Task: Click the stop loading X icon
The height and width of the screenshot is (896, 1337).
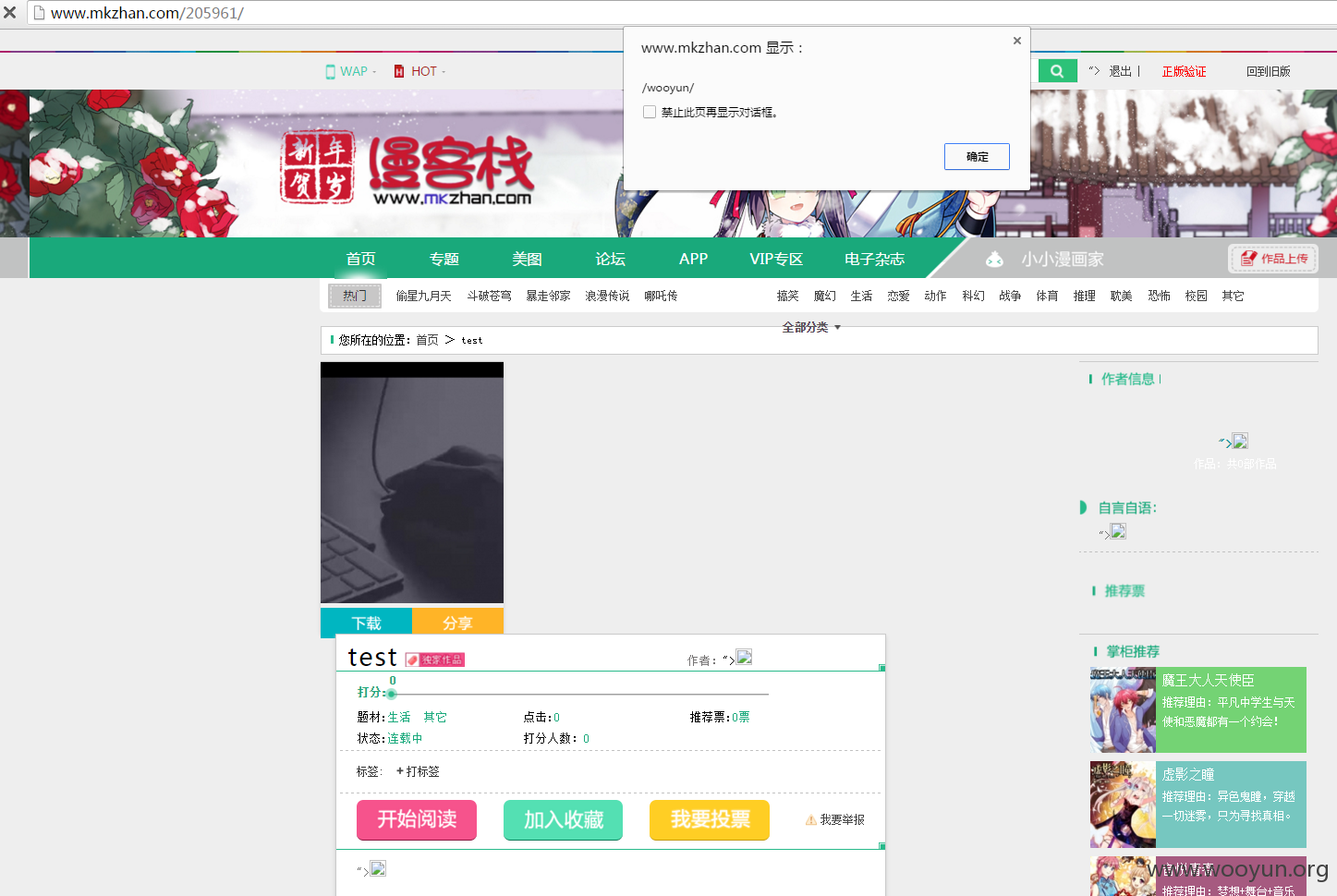Action: [x=10, y=13]
